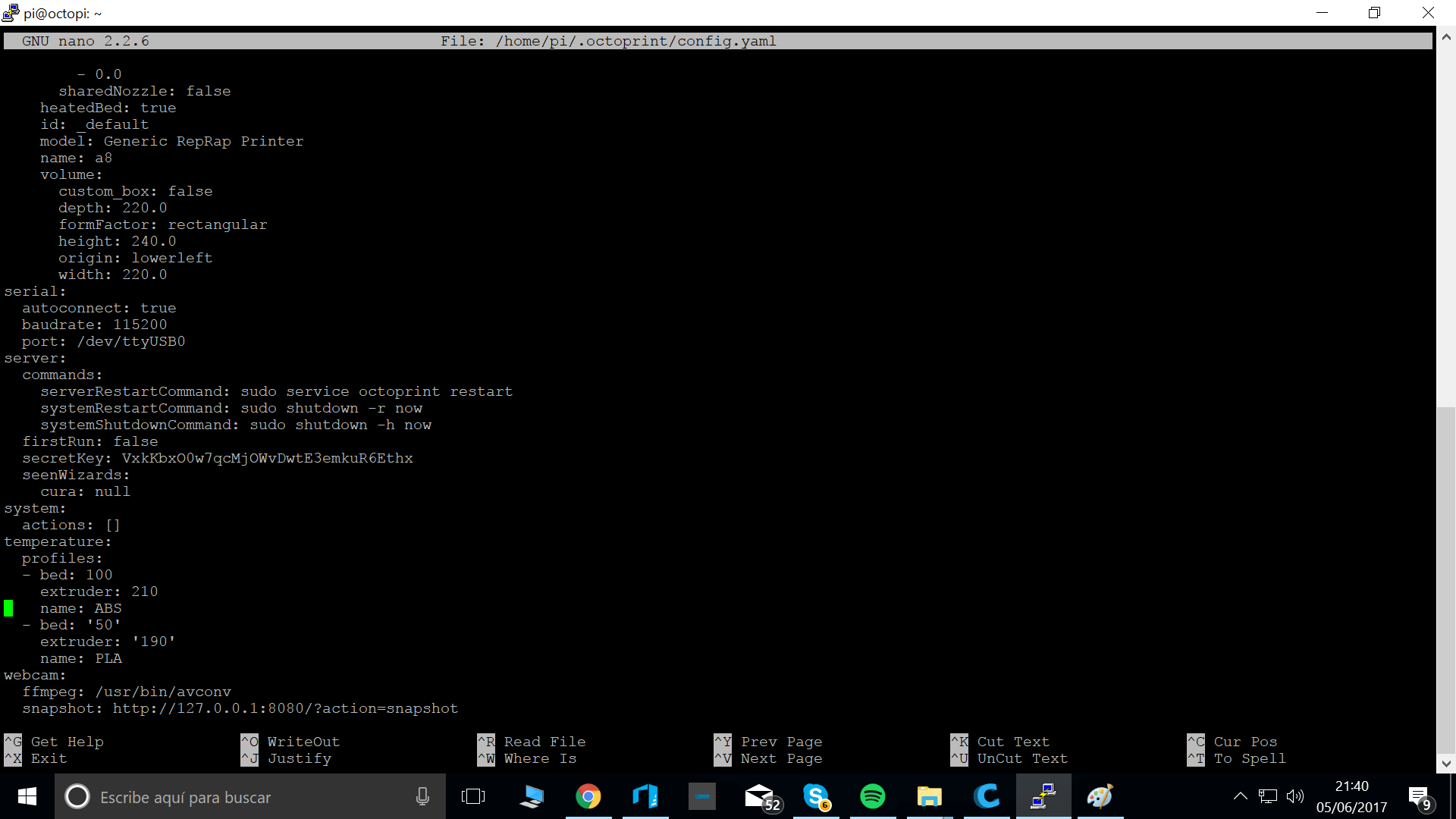Open the blue C application in taskbar
Viewport: 1456px width, 819px height.
(x=987, y=796)
